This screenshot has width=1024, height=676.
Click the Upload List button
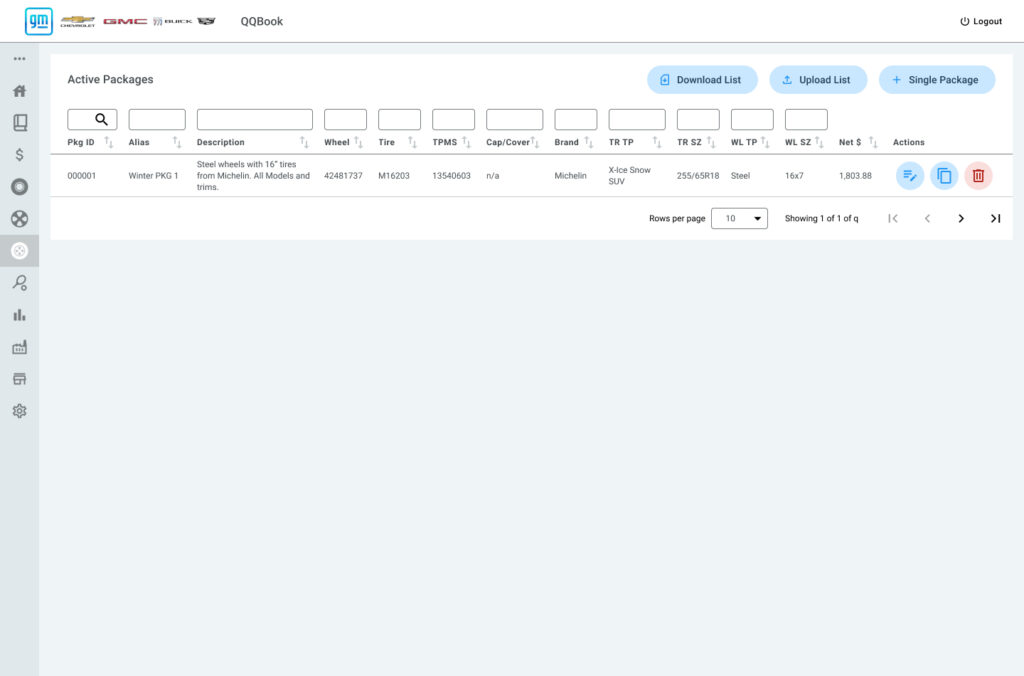tap(817, 80)
